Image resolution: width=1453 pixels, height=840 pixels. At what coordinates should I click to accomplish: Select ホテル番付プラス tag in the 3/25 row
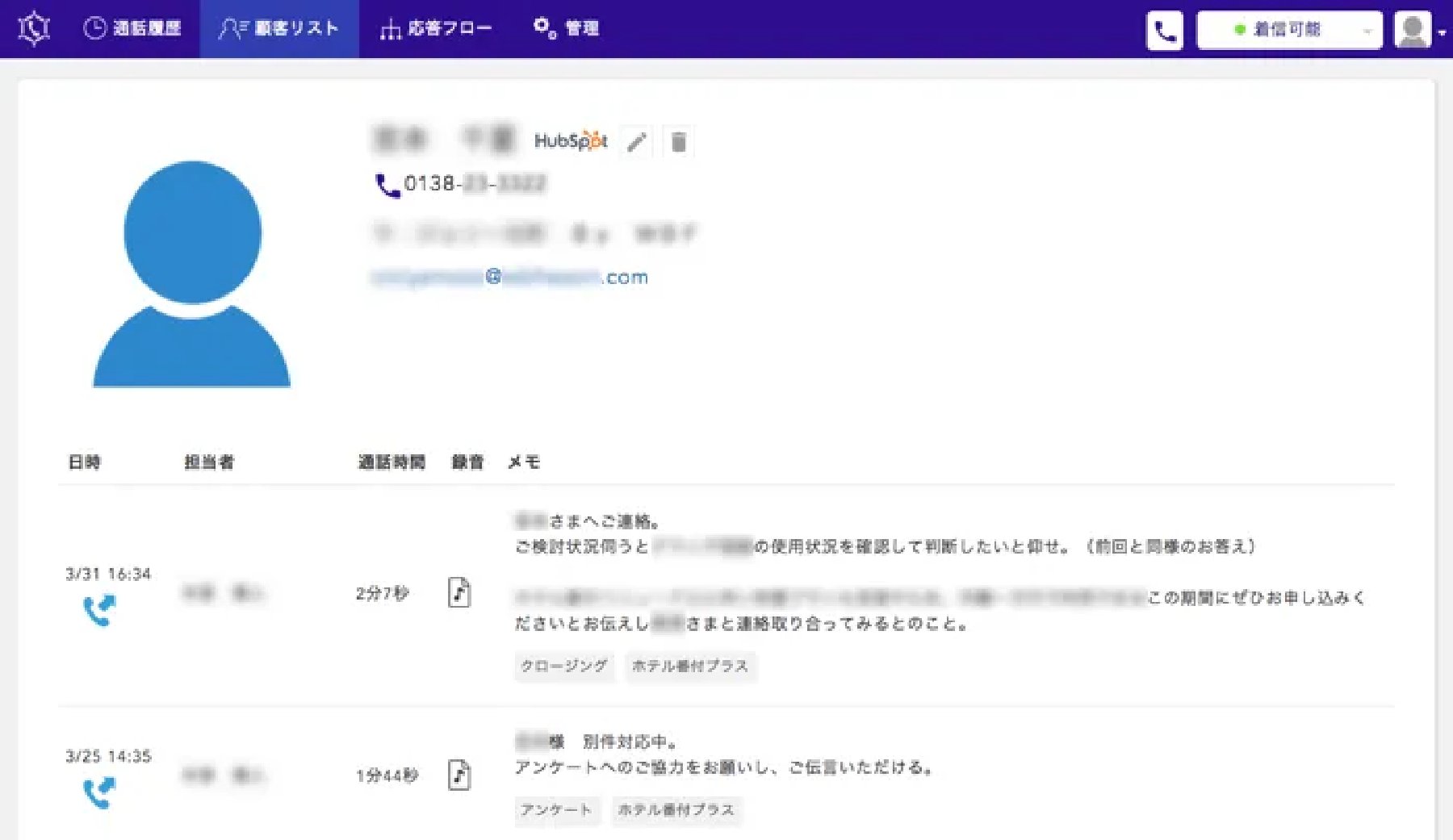click(x=676, y=810)
